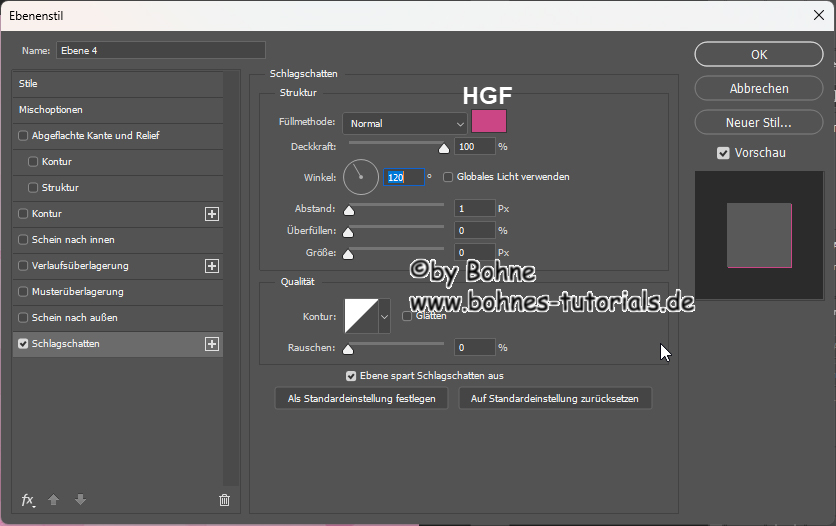Viewport: 836px width, 526px height.
Task: Add another Kontur with plus icon
Action: [211, 214]
